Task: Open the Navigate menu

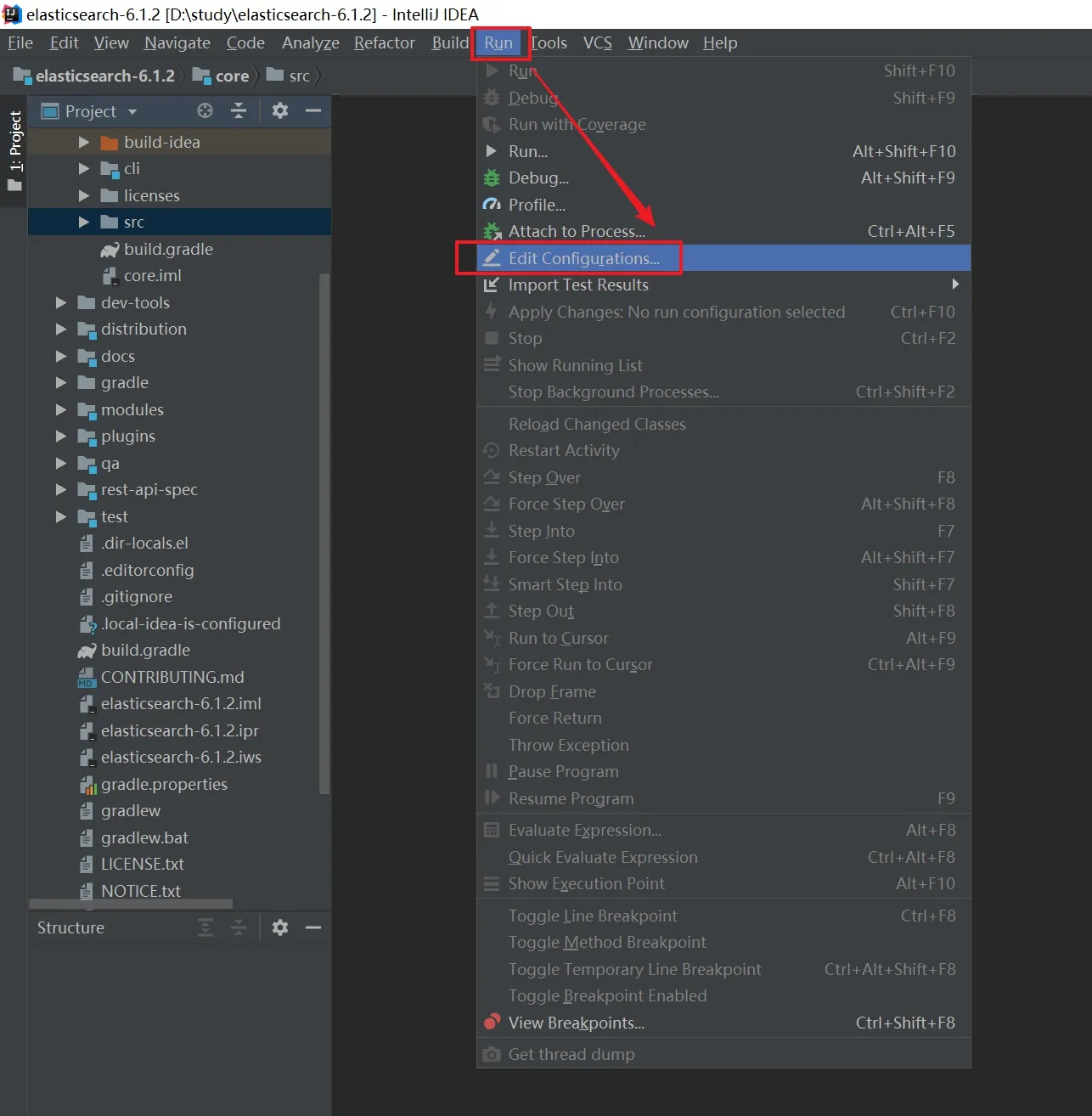Action: pyautogui.click(x=177, y=42)
